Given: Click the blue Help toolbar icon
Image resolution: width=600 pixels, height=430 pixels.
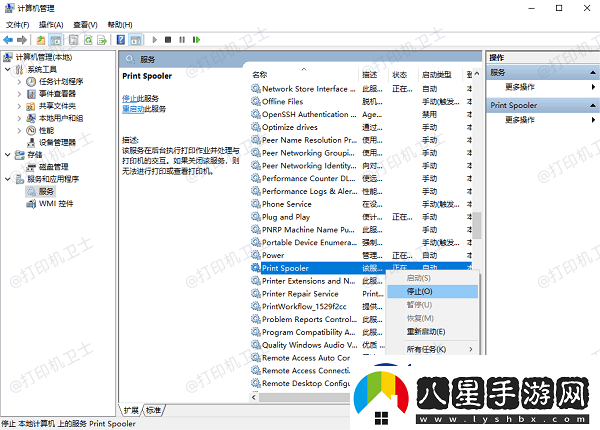Looking at the screenshot, I should point(121,40).
